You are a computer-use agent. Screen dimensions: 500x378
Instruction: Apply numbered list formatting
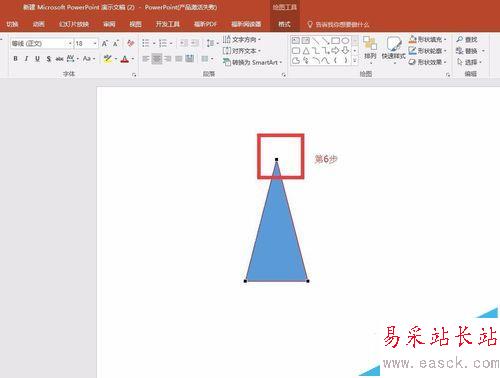[163, 43]
